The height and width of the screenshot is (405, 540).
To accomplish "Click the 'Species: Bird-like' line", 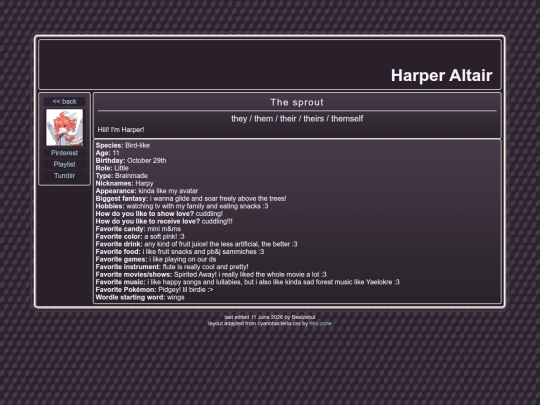I will click(123, 145).
